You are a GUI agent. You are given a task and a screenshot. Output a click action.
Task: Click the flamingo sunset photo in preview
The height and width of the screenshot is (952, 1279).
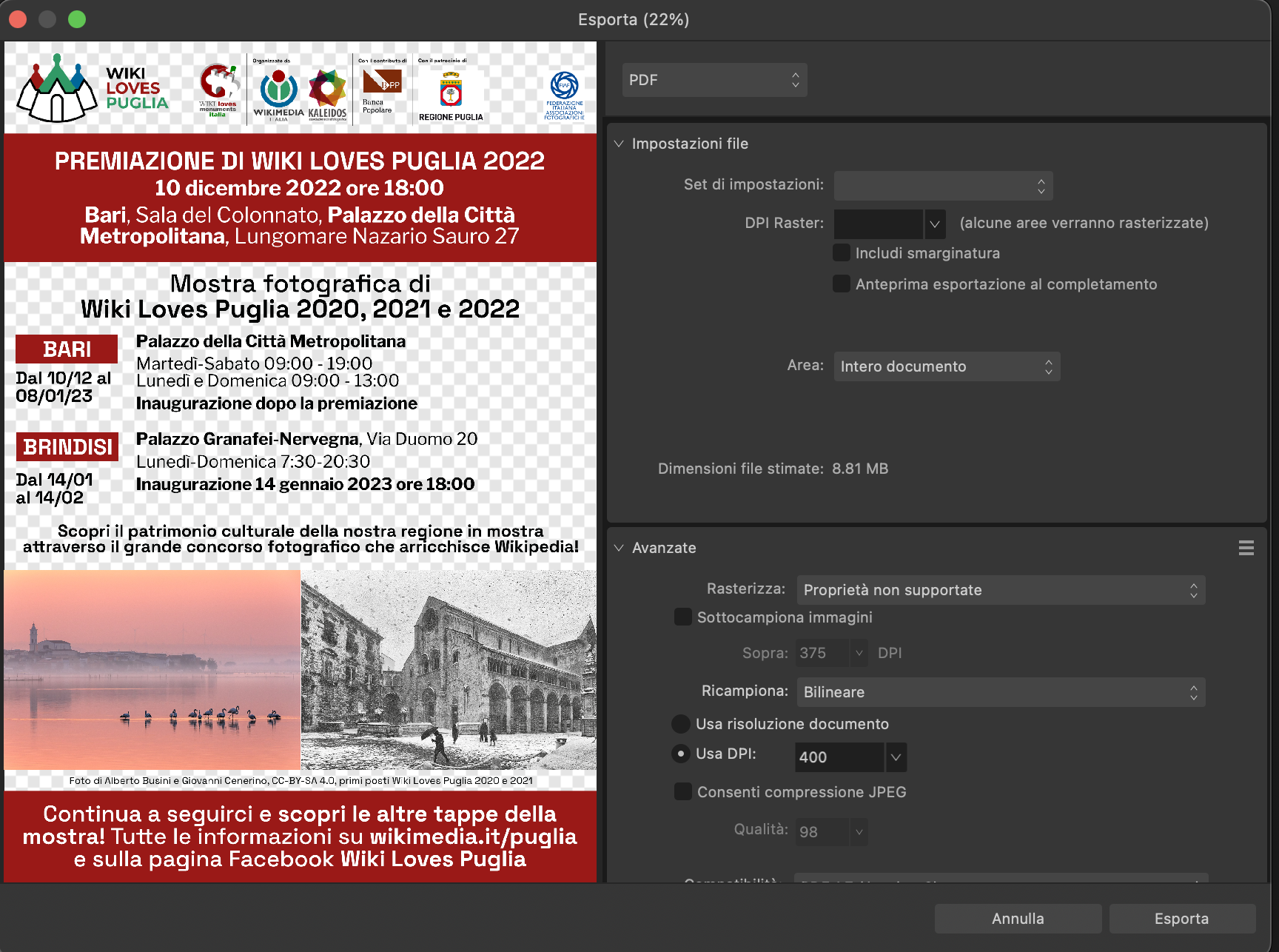coord(152,669)
